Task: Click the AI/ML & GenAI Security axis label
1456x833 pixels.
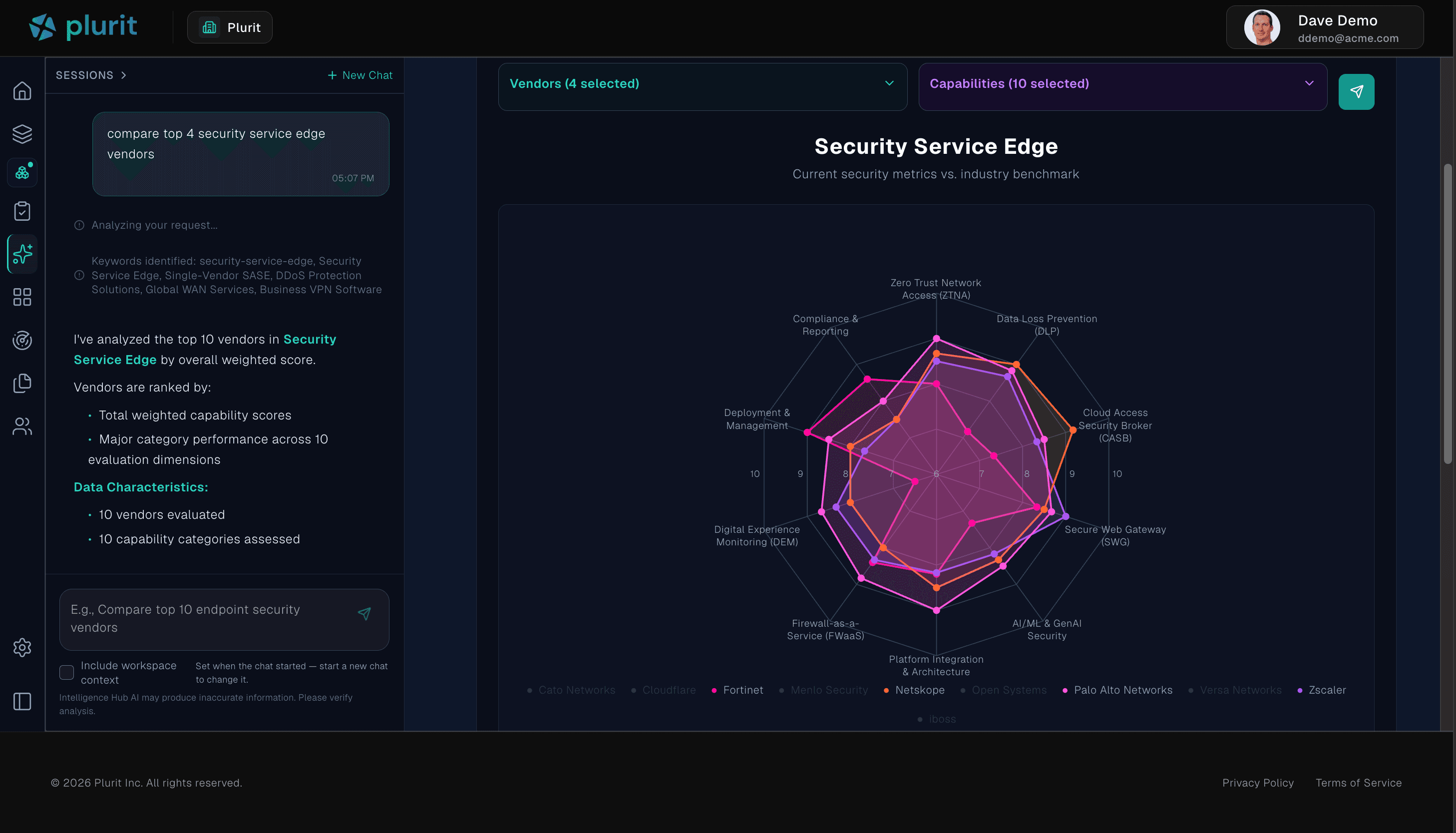Action: [x=1047, y=629]
